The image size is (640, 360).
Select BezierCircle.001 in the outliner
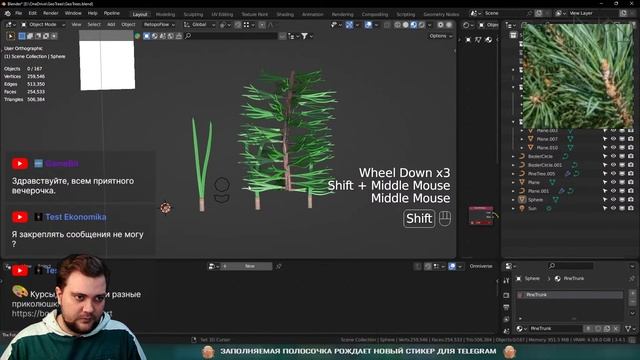point(545,165)
